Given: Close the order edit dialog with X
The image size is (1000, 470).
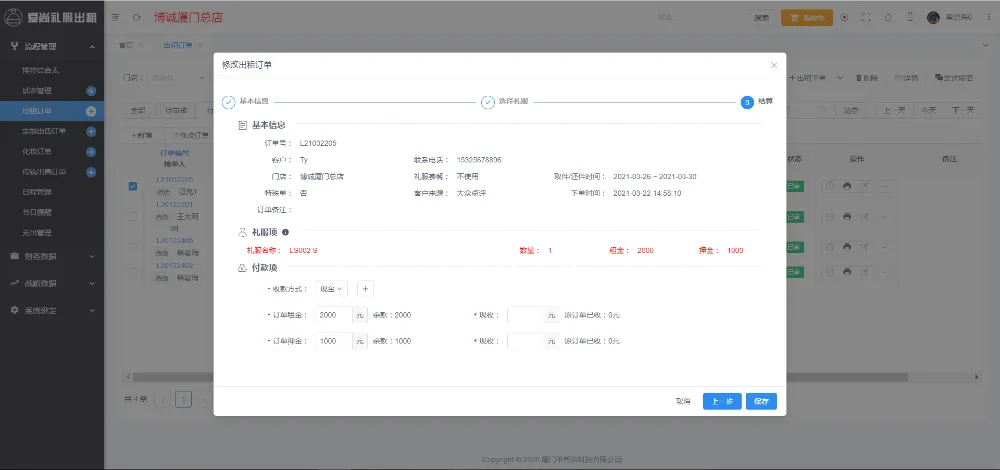Looking at the screenshot, I should tap(773, 65).
